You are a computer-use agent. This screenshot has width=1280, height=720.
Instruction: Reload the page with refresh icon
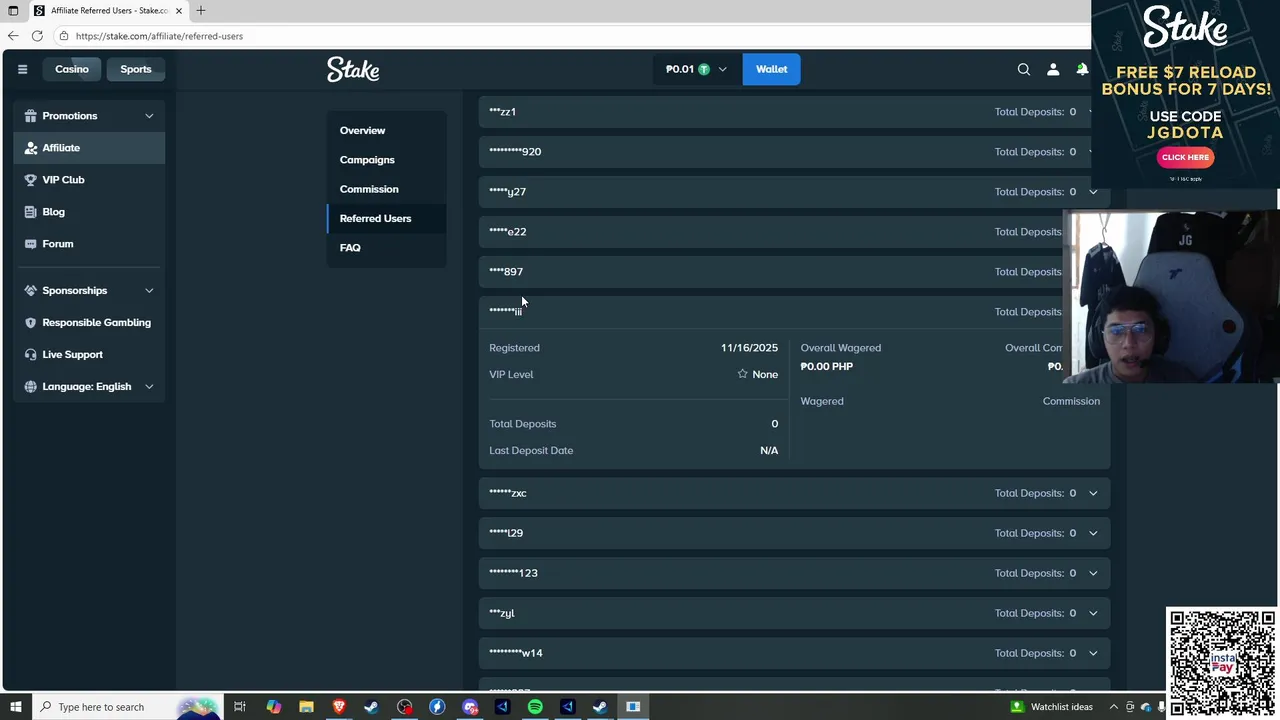click(x=37, y=36)
